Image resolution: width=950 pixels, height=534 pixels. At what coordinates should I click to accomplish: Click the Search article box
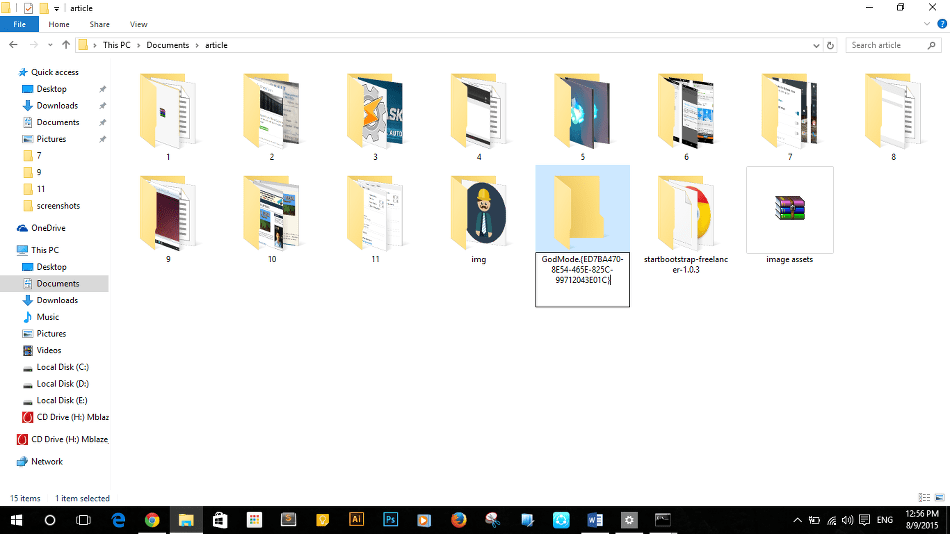[890, 45]
